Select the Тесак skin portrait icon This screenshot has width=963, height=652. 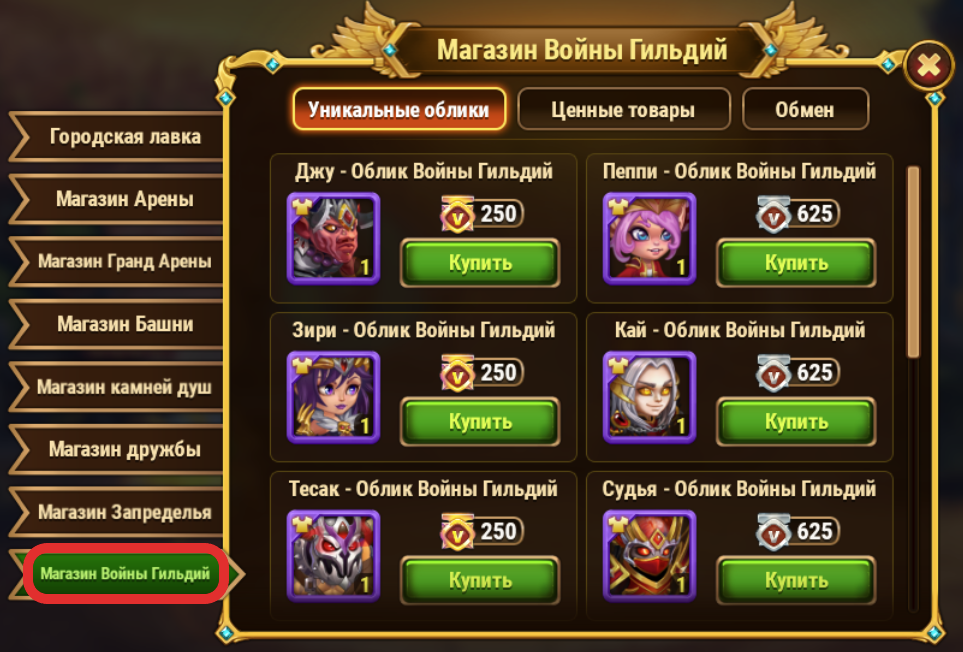pyautogui.click(x=333, y=556)
